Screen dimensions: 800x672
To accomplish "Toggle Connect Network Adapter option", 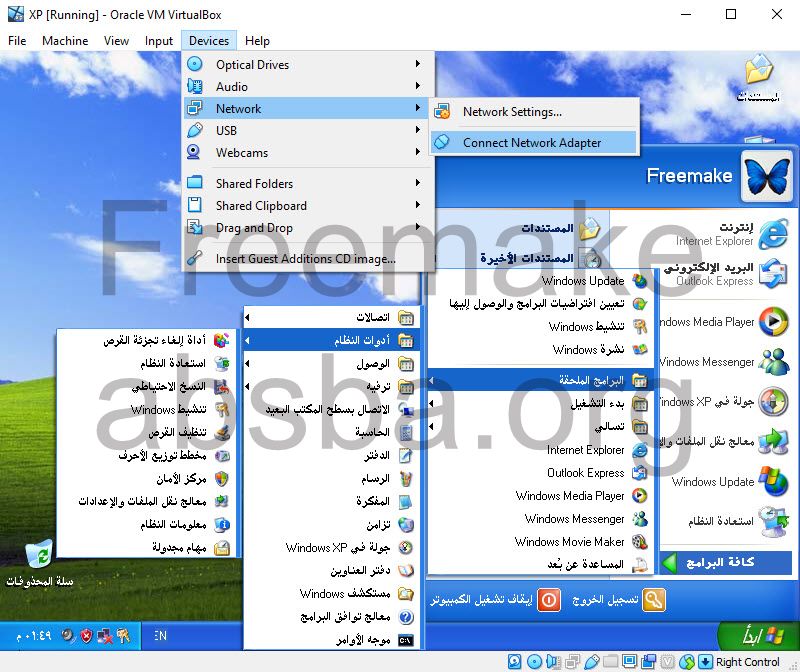I will 534,142.
